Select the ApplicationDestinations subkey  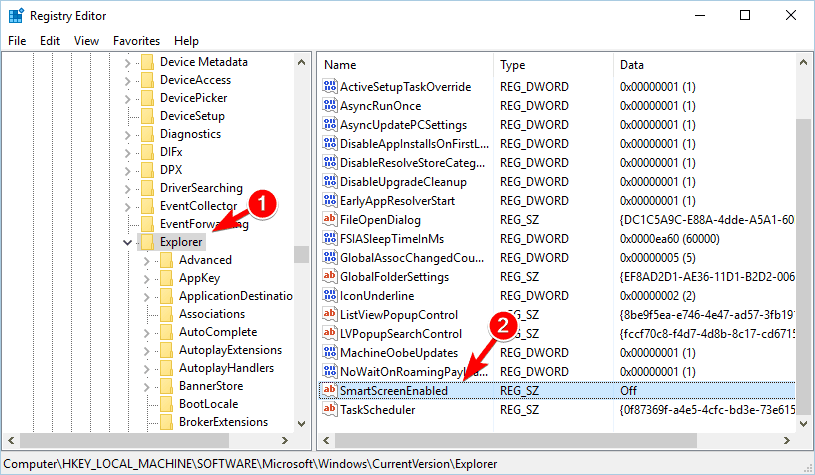pyautogui.click(x=235, y=296)
